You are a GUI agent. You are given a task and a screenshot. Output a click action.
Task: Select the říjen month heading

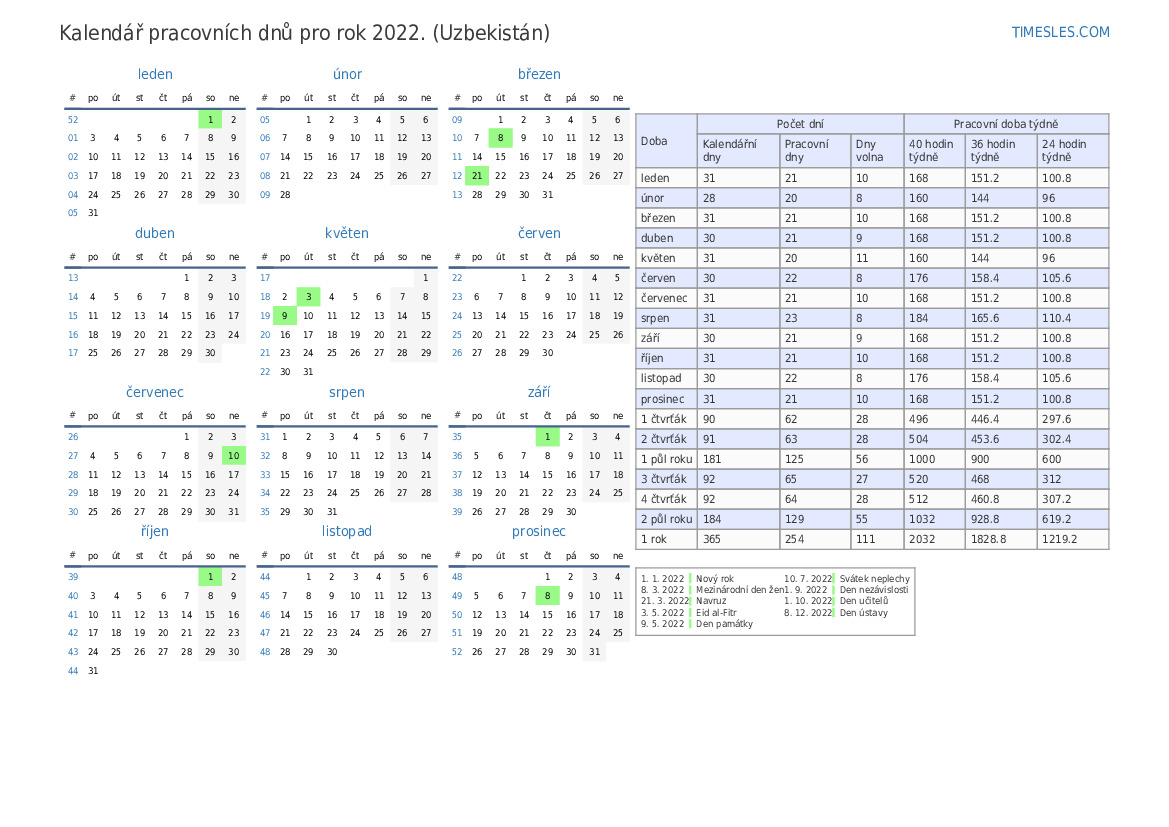155,531
